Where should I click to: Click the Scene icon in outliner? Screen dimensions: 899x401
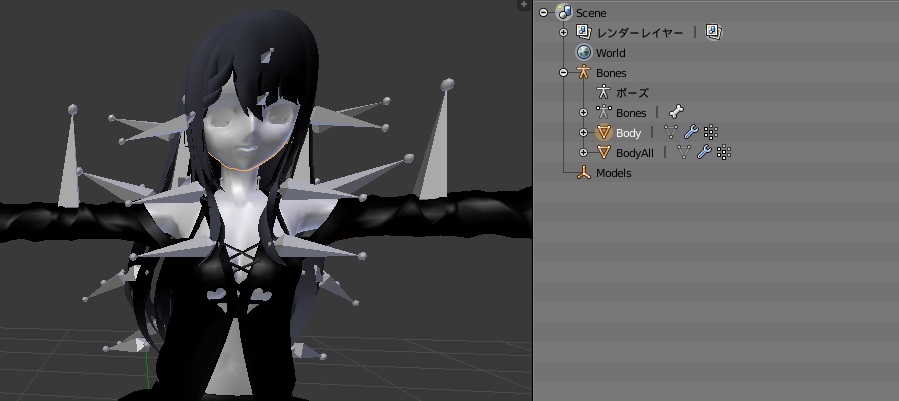564,12
